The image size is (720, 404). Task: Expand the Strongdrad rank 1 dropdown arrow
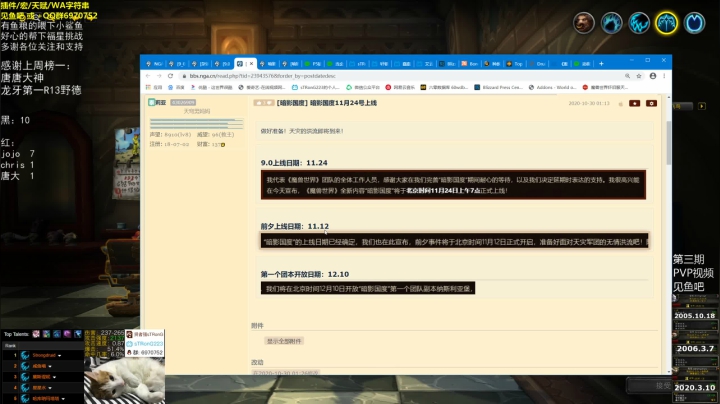[60, 356]
